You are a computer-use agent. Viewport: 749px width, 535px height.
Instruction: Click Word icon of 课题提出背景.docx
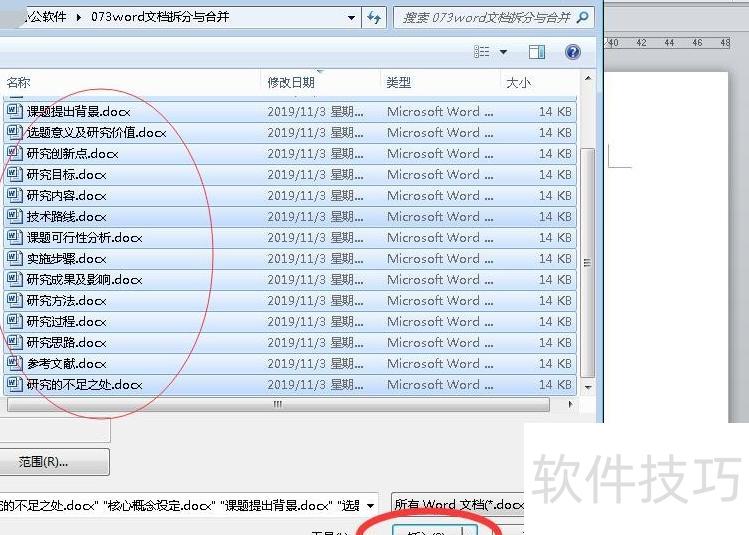coord(15,111)
